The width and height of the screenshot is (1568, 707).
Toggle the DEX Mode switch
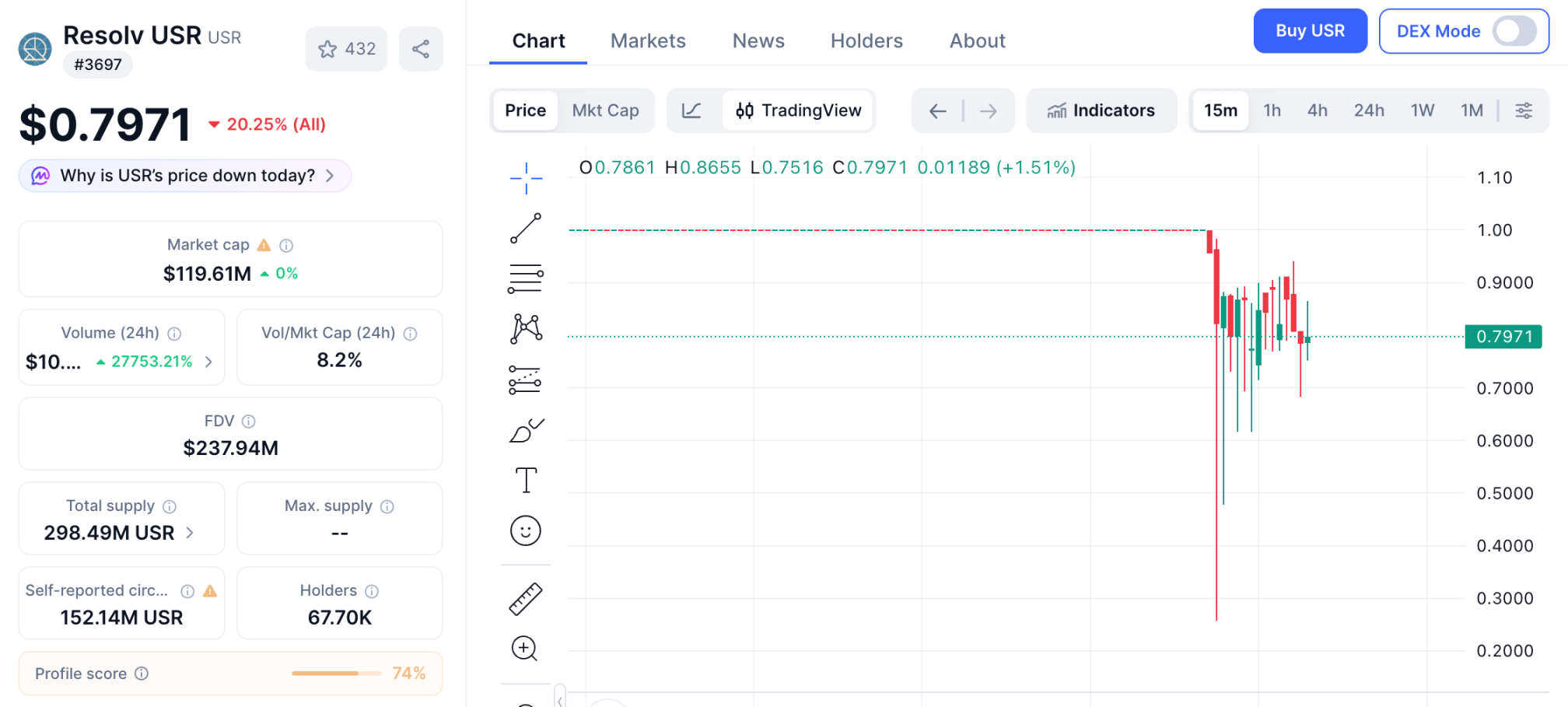coord(1514,32)
